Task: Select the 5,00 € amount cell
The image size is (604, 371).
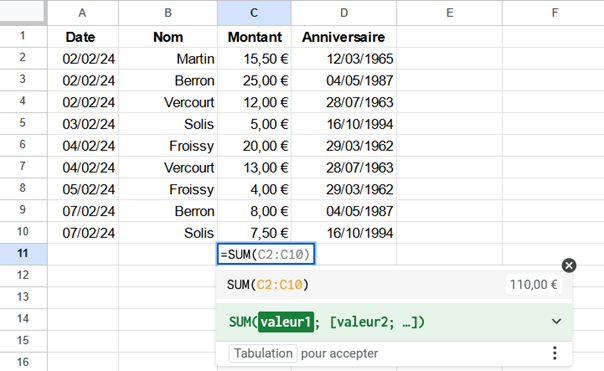Action: 254,124
